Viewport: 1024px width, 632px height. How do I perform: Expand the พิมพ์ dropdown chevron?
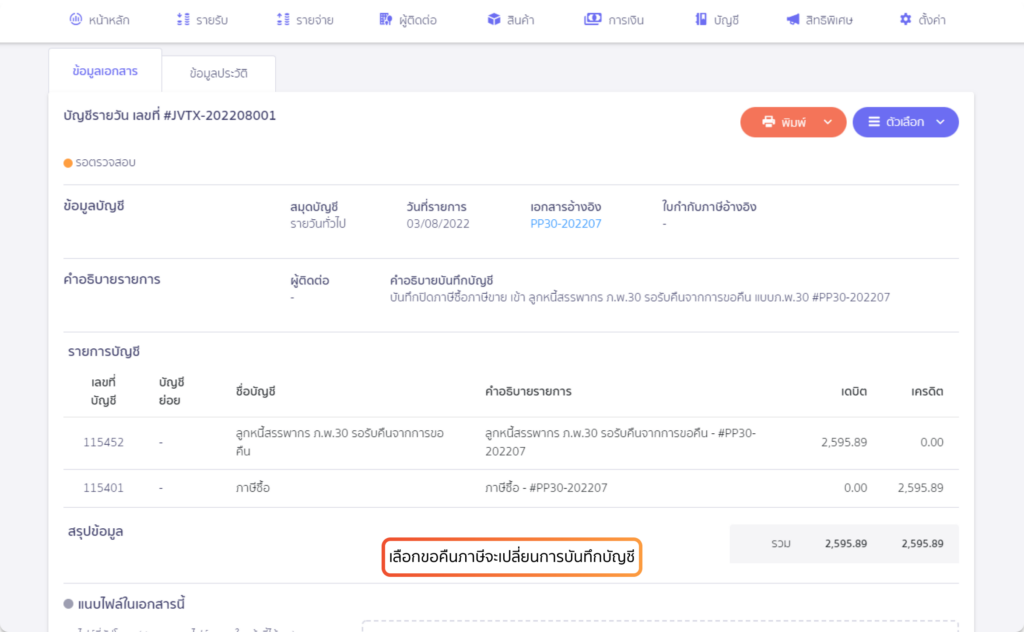point(828,122)
